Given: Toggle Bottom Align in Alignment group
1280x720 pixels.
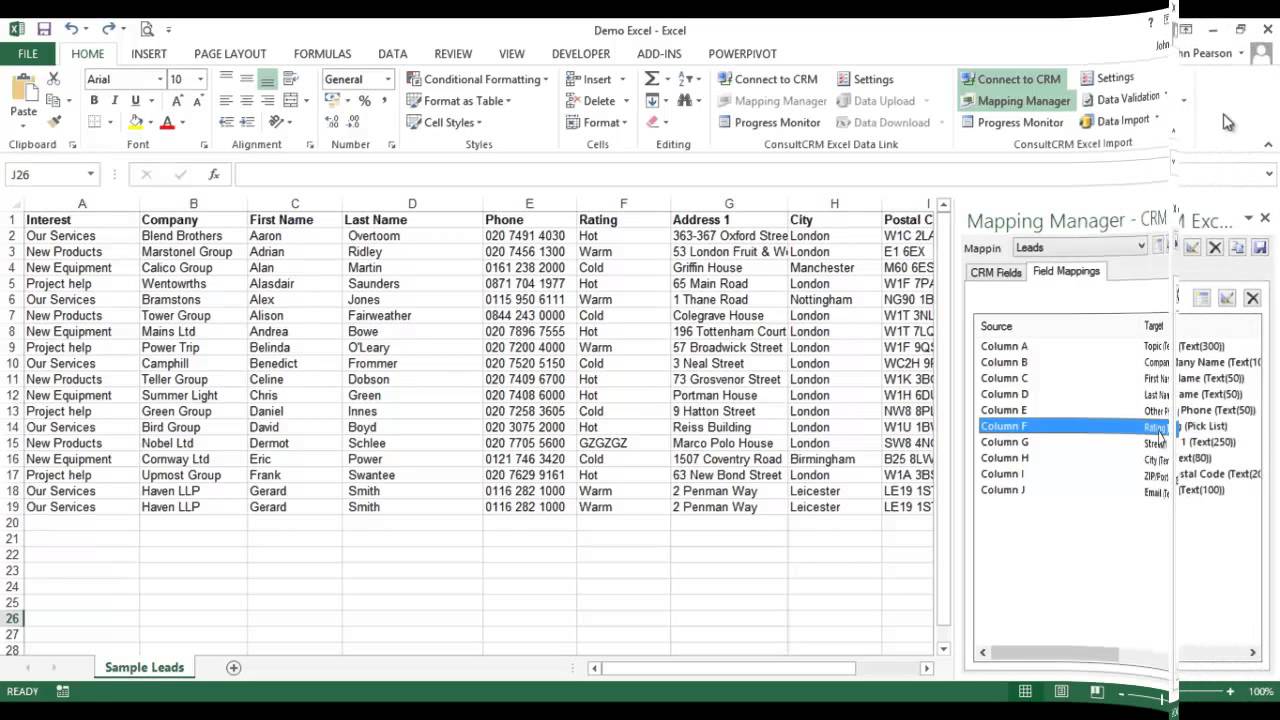Looking at the screenshot, I should (x=267, y=79).
